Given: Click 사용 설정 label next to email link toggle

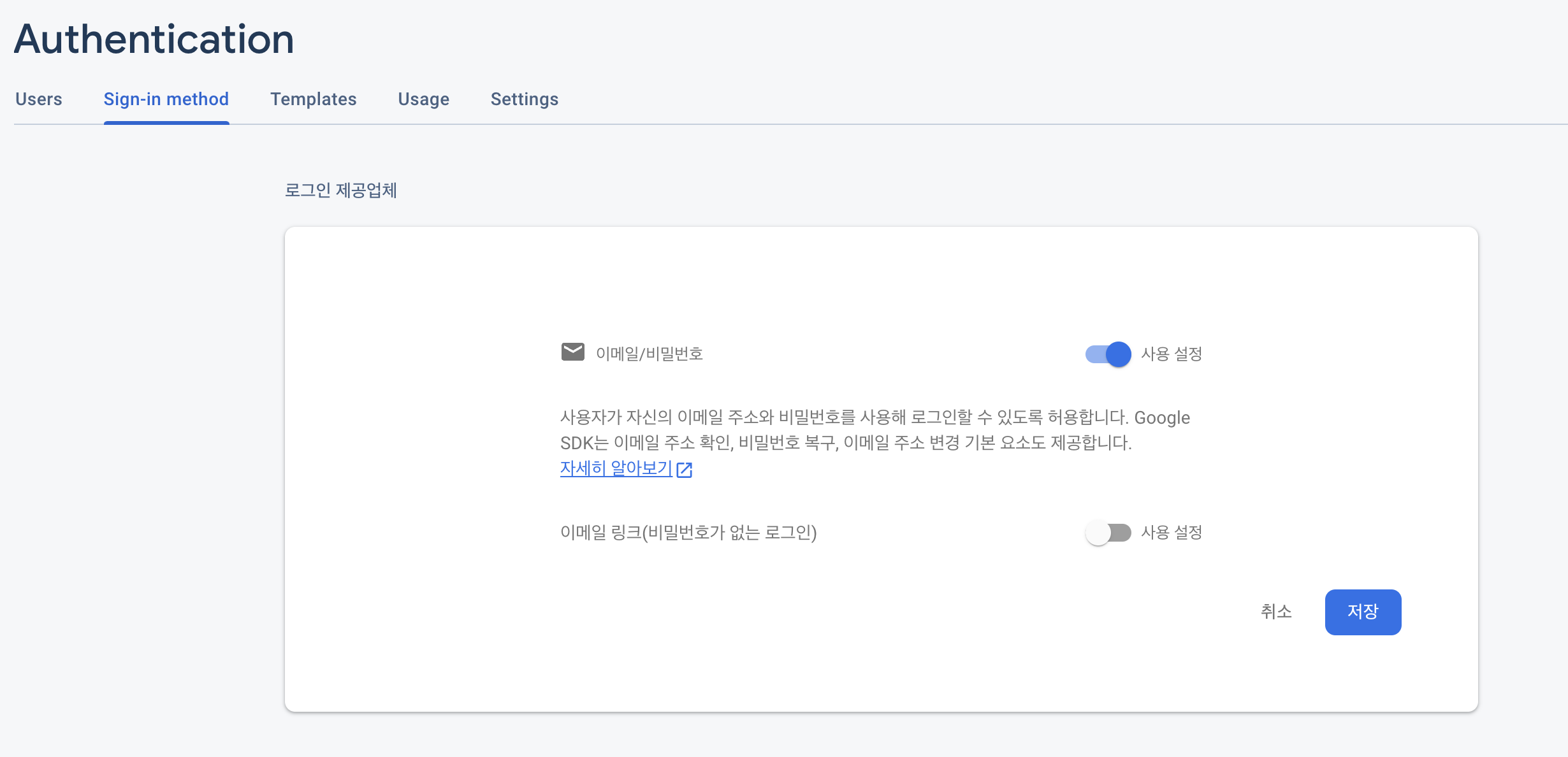Looking at the screenshot, I should coord(1171,533).
